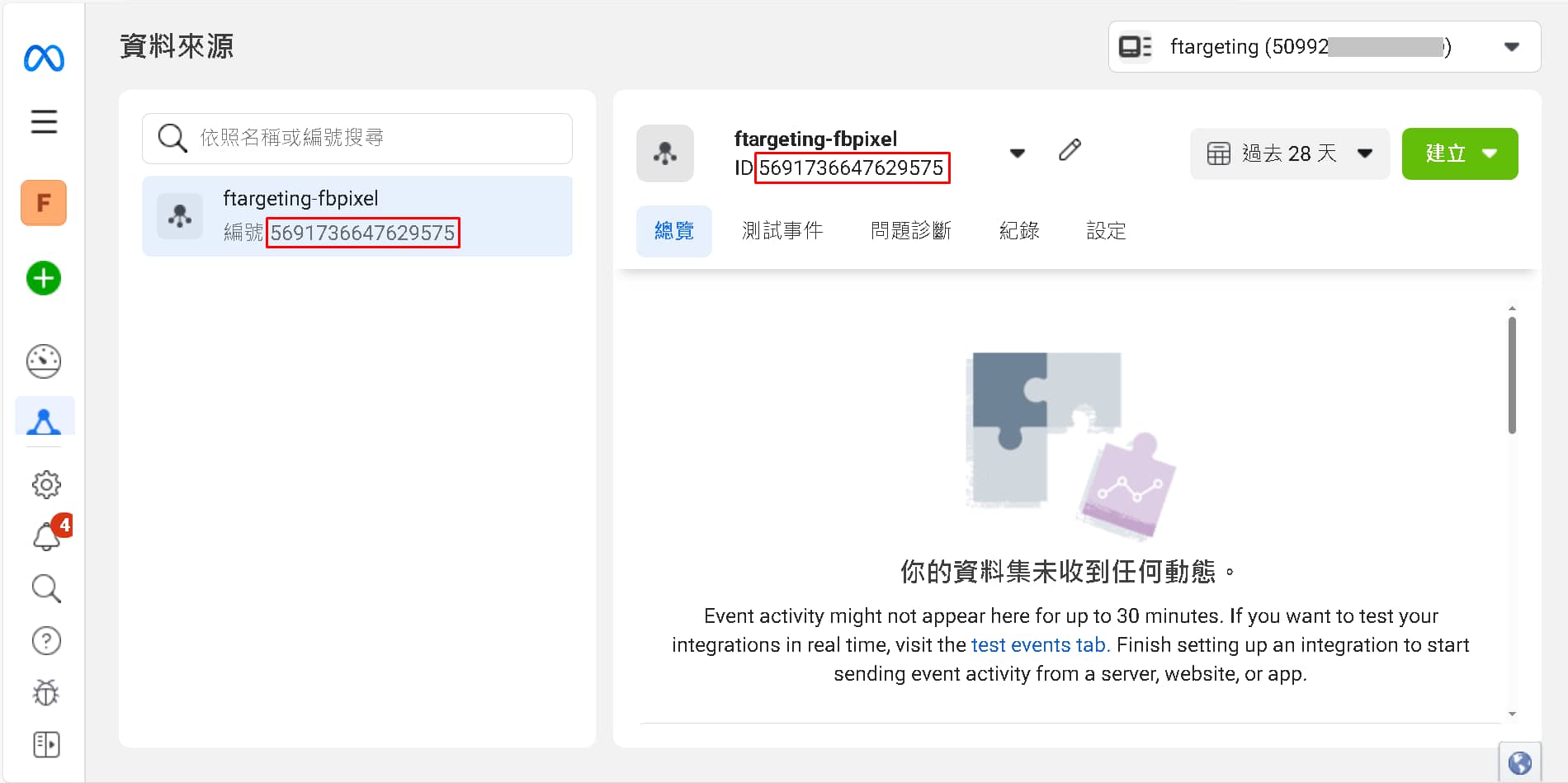Click the bug report icon in sidebar

pos(46,692)
